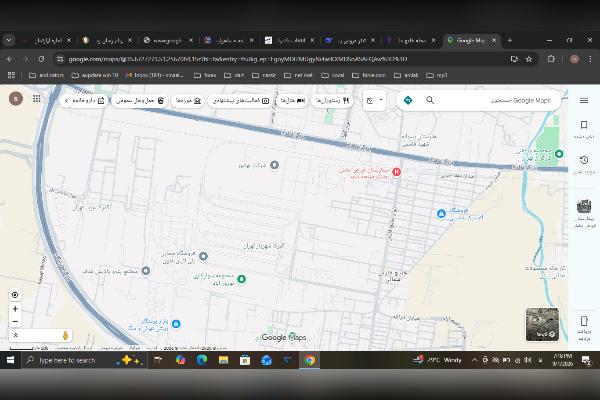Select the Restaurants filter chip
Viewport: 600px width, 400px height.
pyautogui.click(x=332, y=100)
